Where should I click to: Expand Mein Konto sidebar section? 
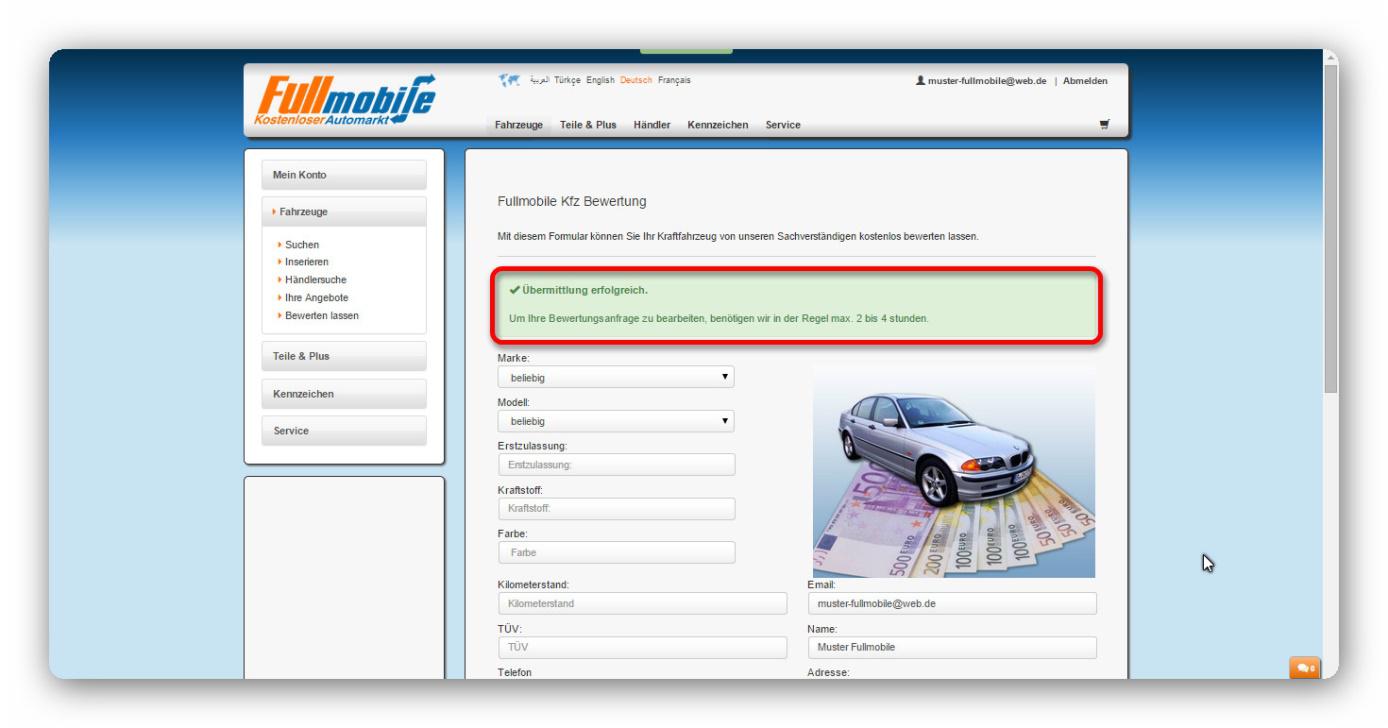344,175
